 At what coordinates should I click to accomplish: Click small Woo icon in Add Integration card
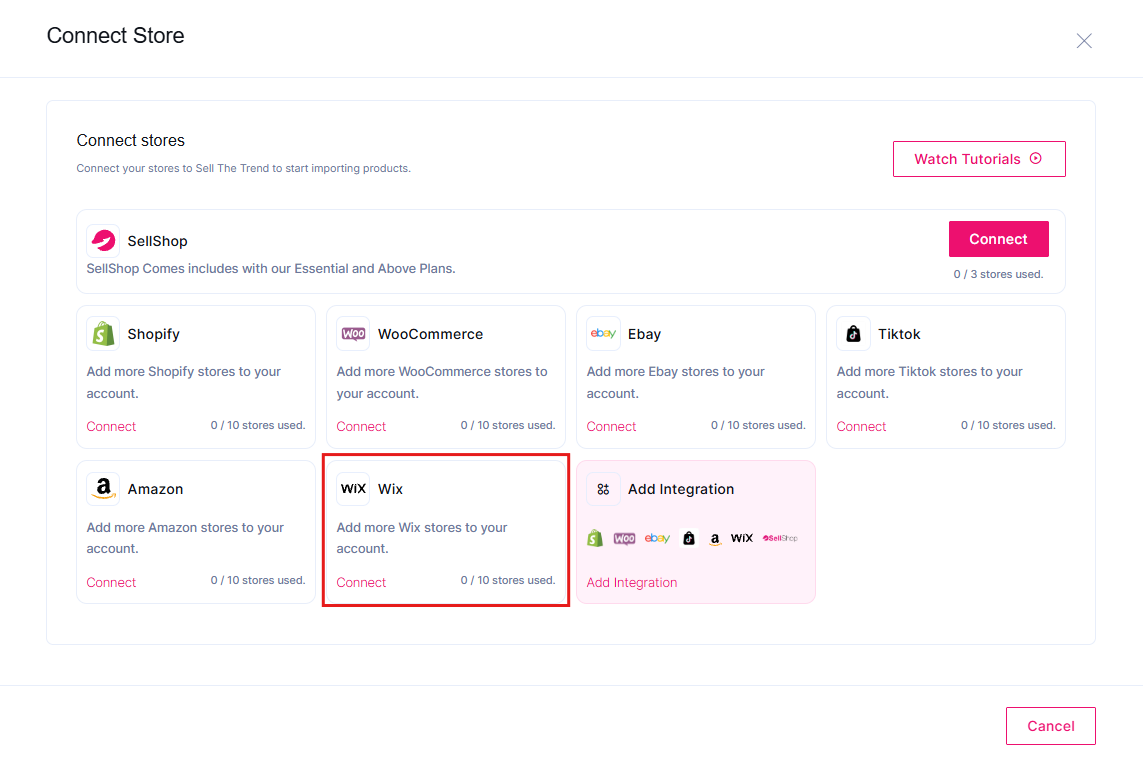tap(624, 539)
